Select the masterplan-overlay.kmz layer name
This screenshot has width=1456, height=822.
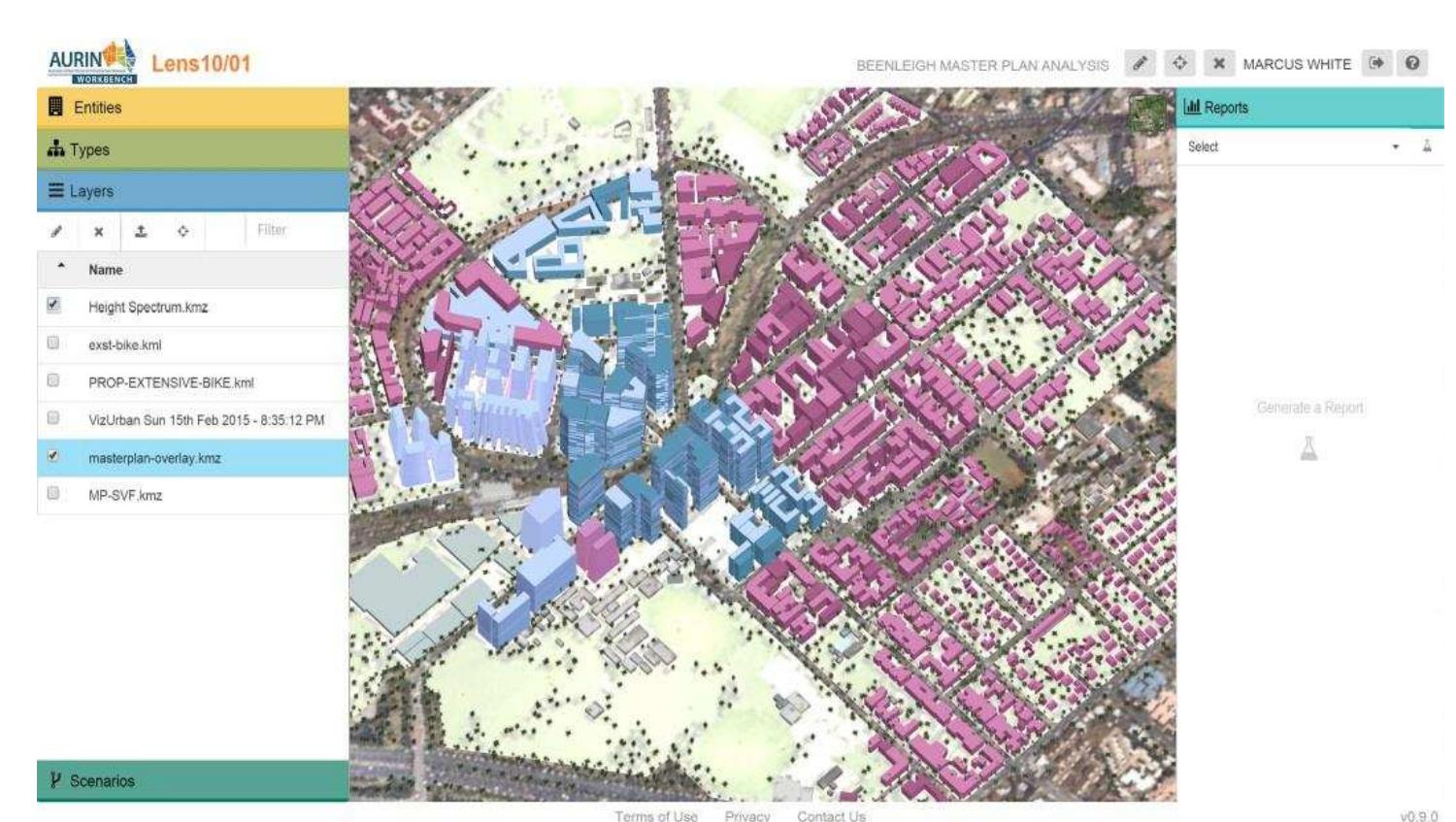(154, 458)
